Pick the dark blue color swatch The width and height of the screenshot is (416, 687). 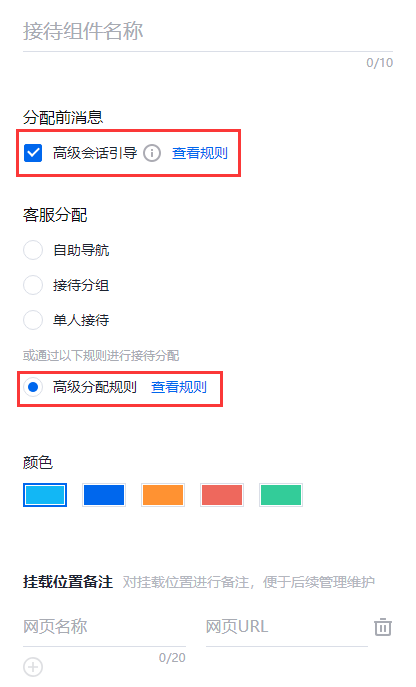click(104, 495)
